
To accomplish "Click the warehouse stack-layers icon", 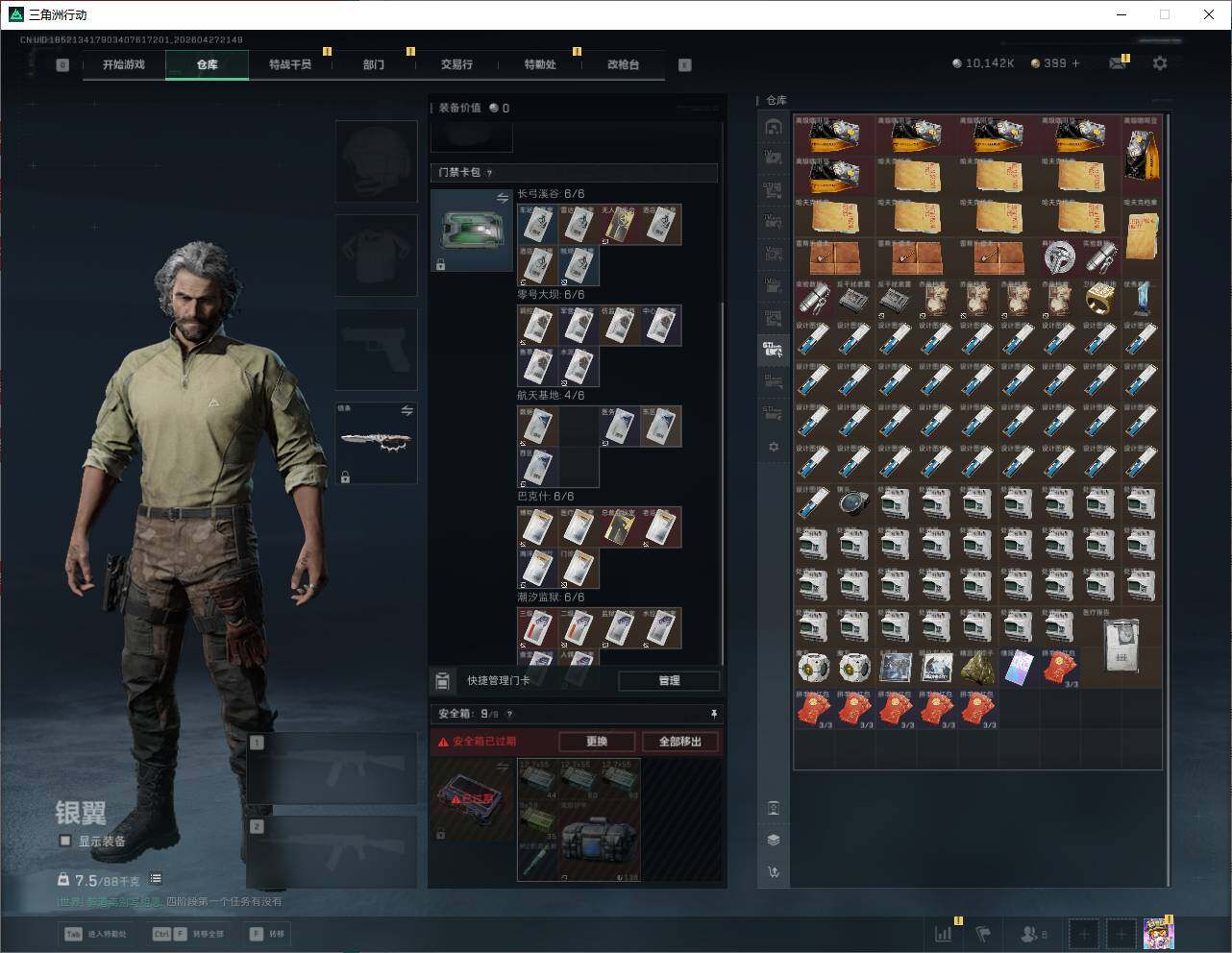I will (x=774, y=840).
